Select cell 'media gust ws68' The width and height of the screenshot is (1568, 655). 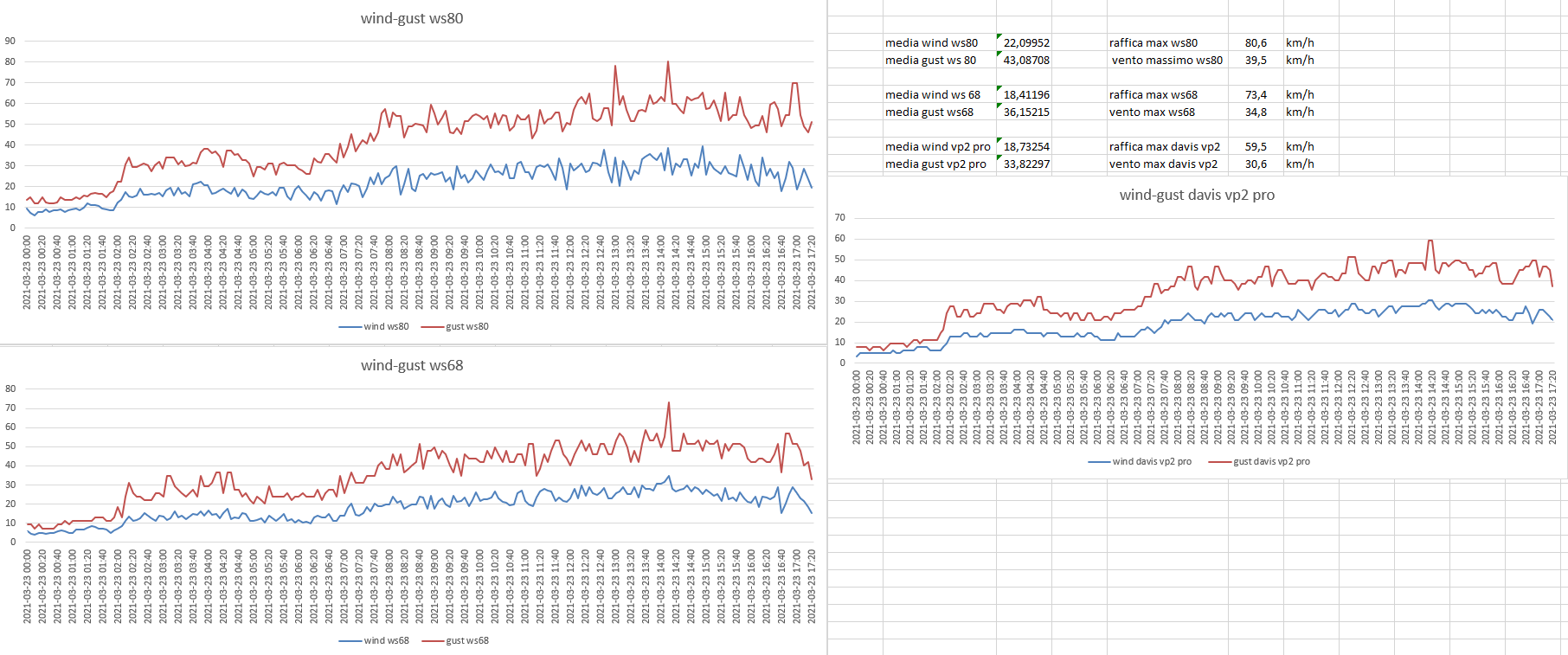tap(940, 112)
